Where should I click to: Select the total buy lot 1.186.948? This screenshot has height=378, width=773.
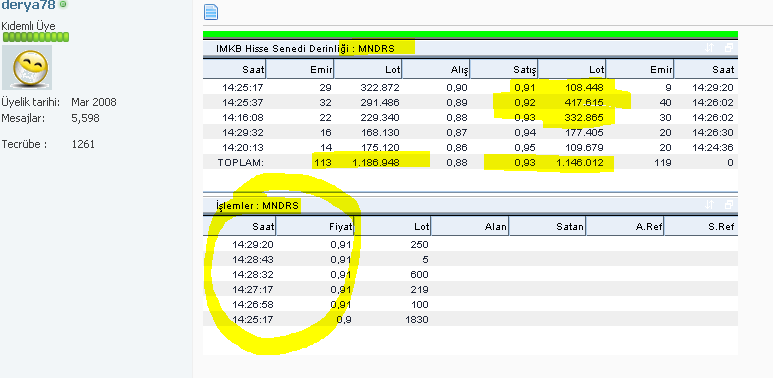tap(376, 162)
